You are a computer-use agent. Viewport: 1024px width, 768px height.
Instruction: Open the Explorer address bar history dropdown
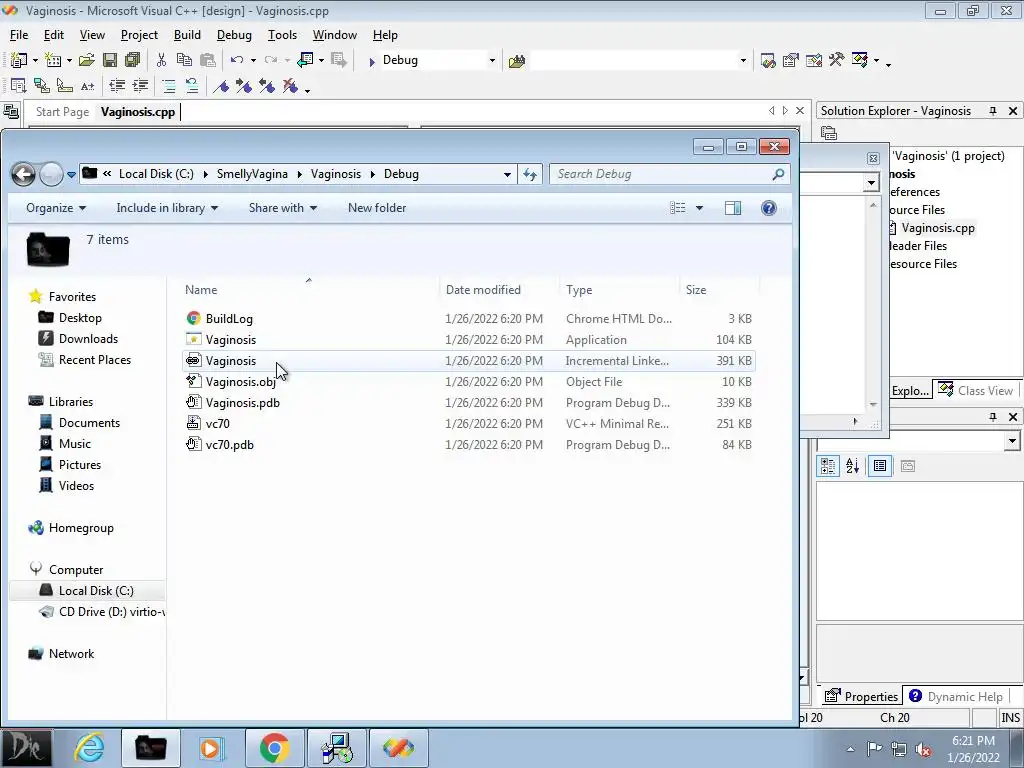coord(507,174)
